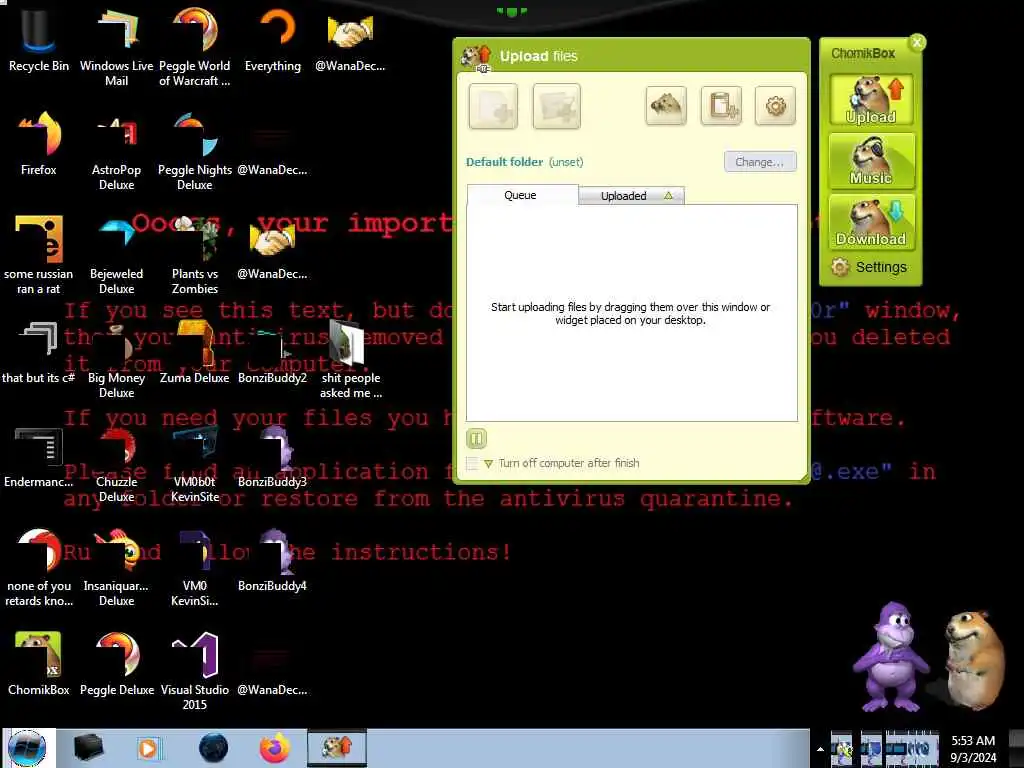Select Zuma Deluxe desktop icon
1024x768 pixels.
(x=195, y=353)
